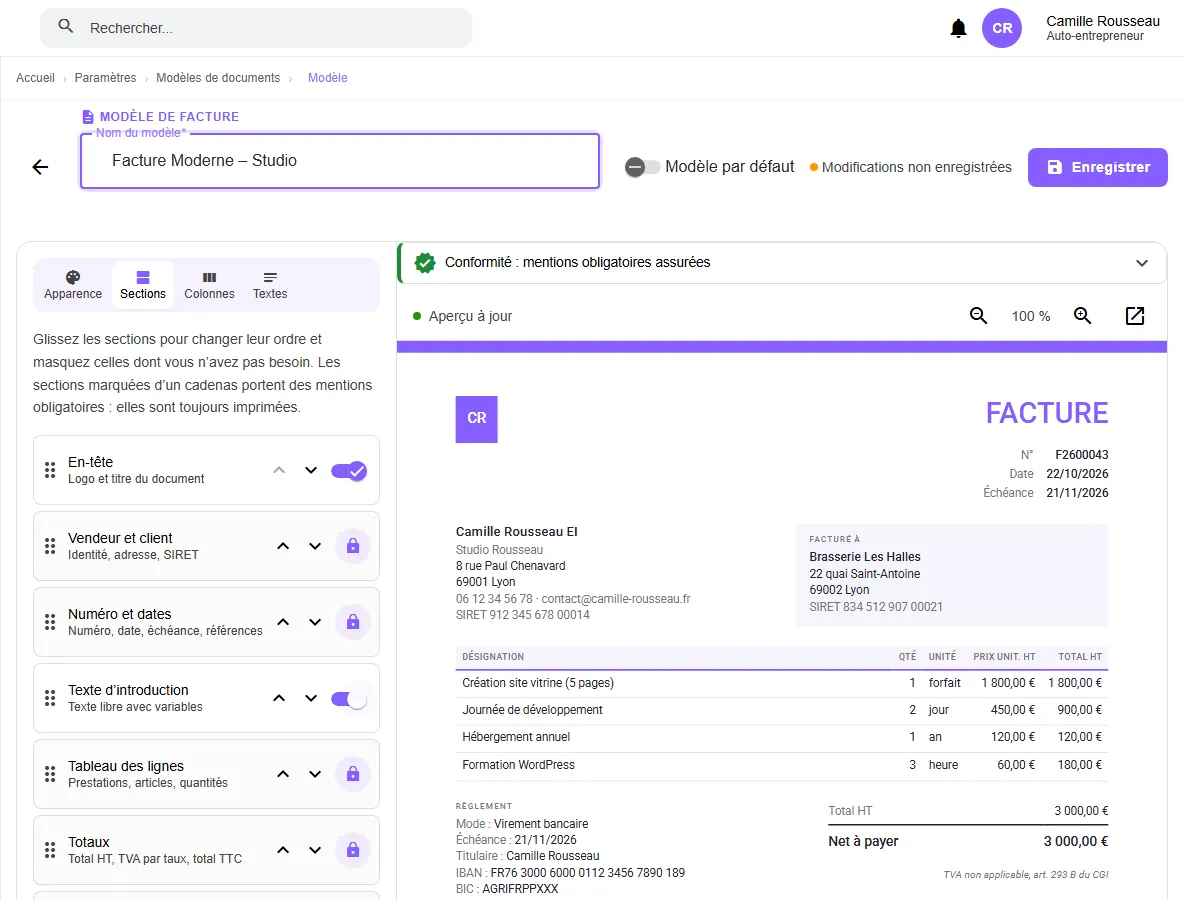Edit the Nom du modèle field
The height and width of the screenshot is (900, 1184).
[x=340, y=161]
